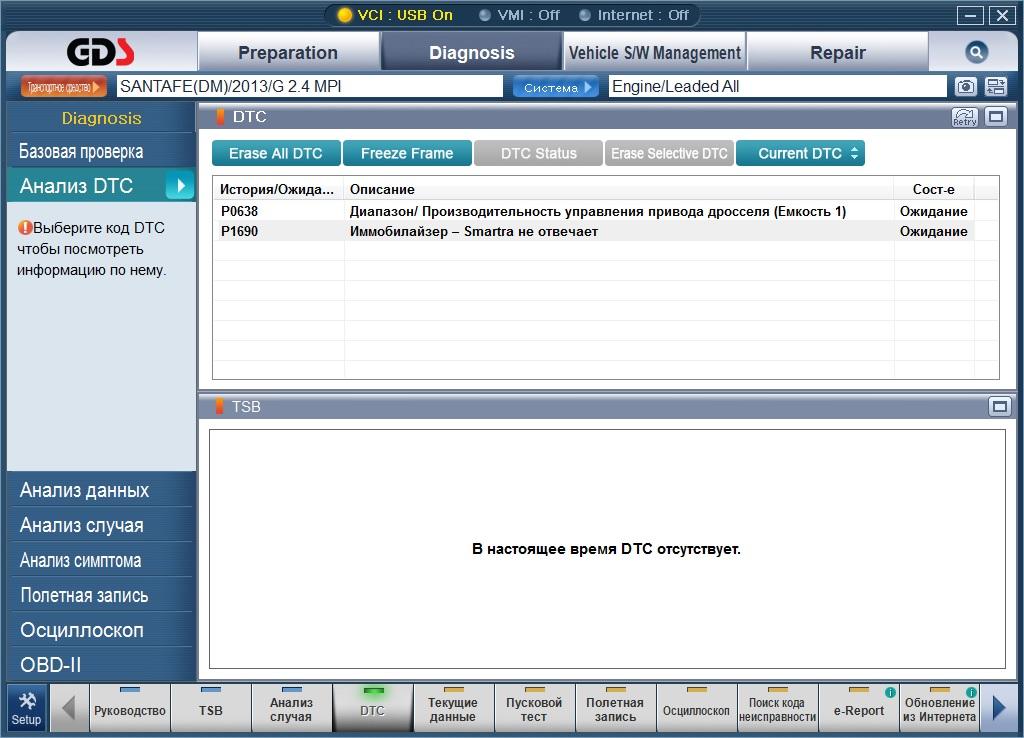Expand the Анализ DTC arrow
The width and height of the screenshot is (1024, 738).
180,185
